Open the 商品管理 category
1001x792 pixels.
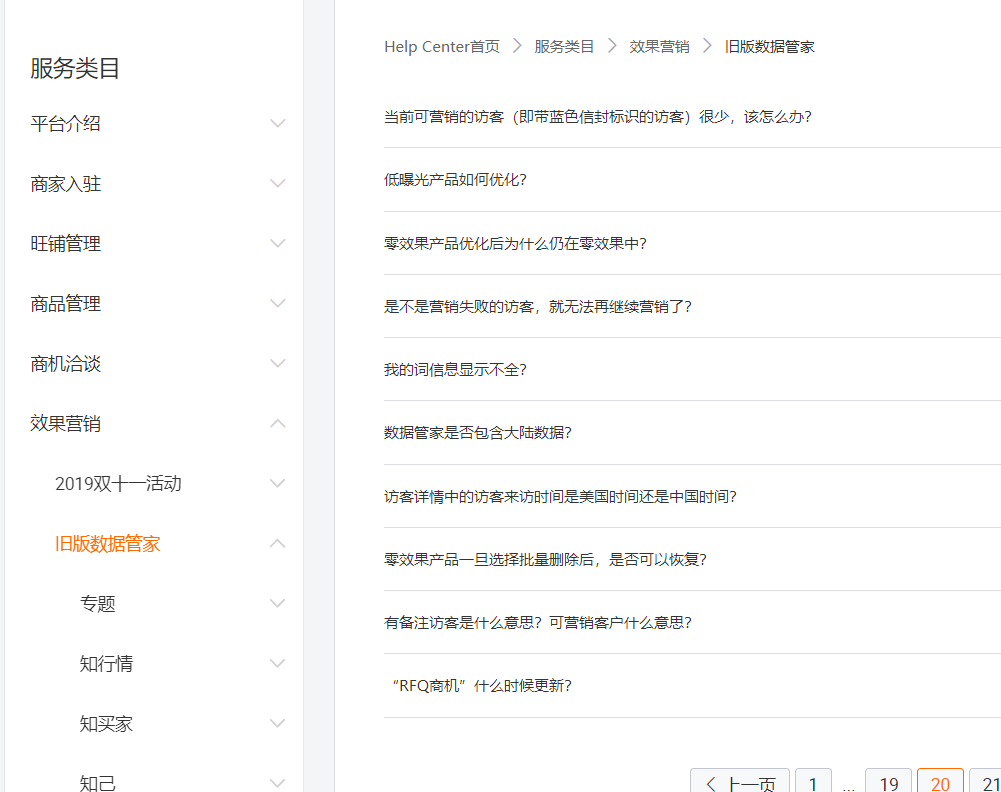click(x=66, y=304)
